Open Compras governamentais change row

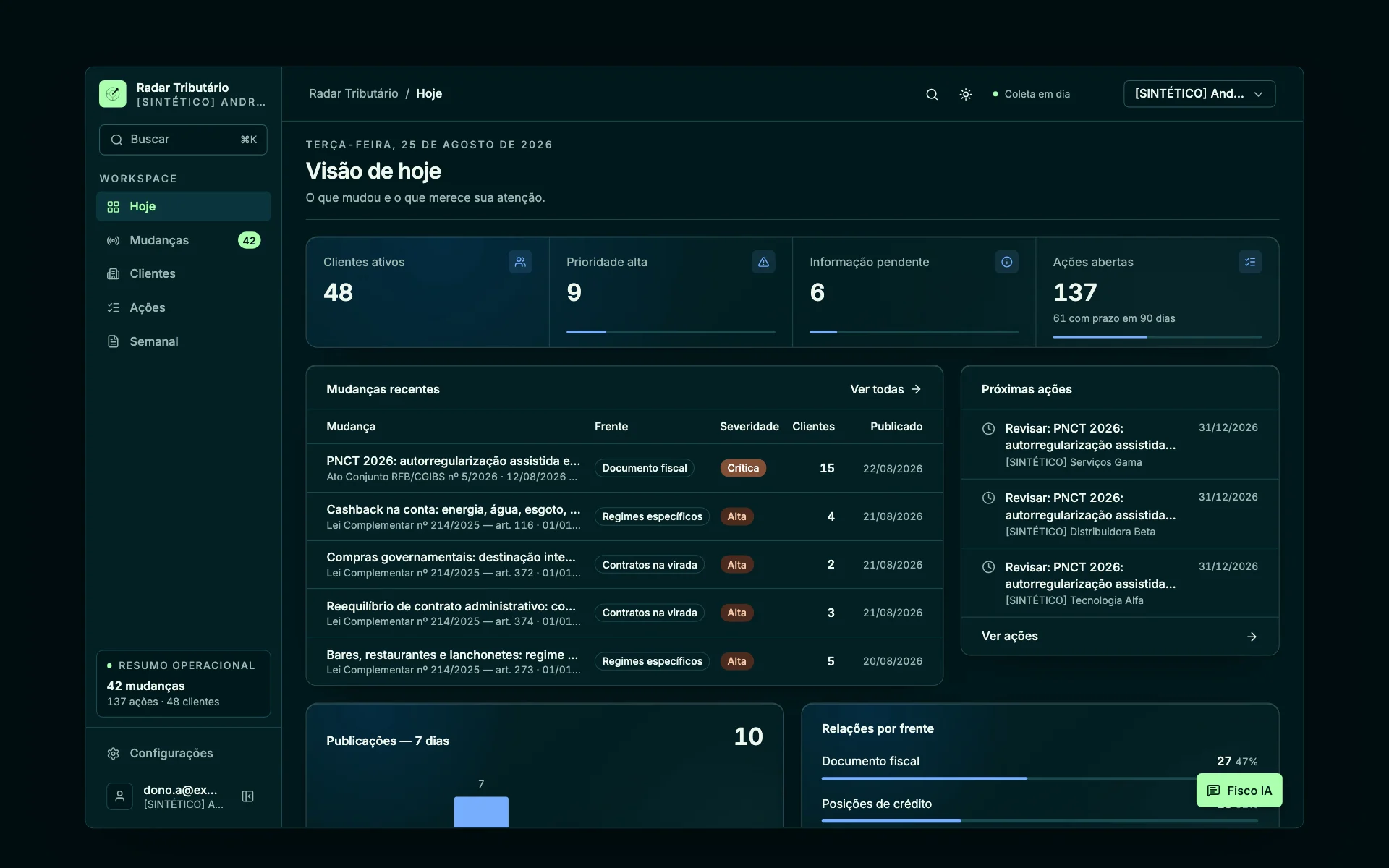[x=624, y=565]
